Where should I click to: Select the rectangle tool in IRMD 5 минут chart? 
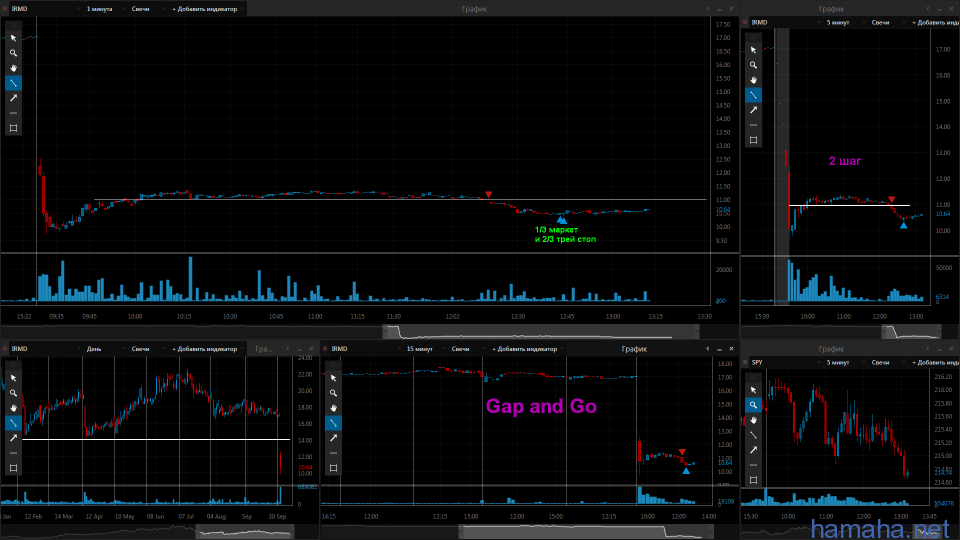point(754,140)
